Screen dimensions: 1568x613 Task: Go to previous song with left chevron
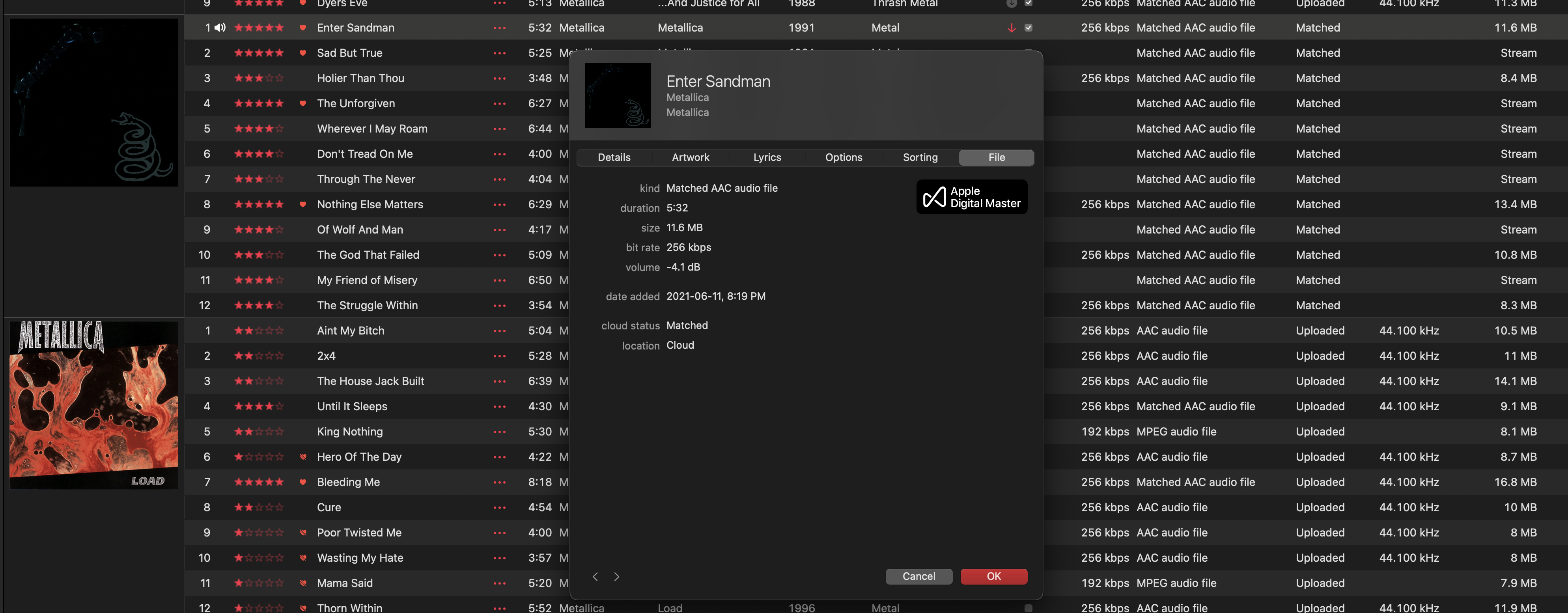595,576
